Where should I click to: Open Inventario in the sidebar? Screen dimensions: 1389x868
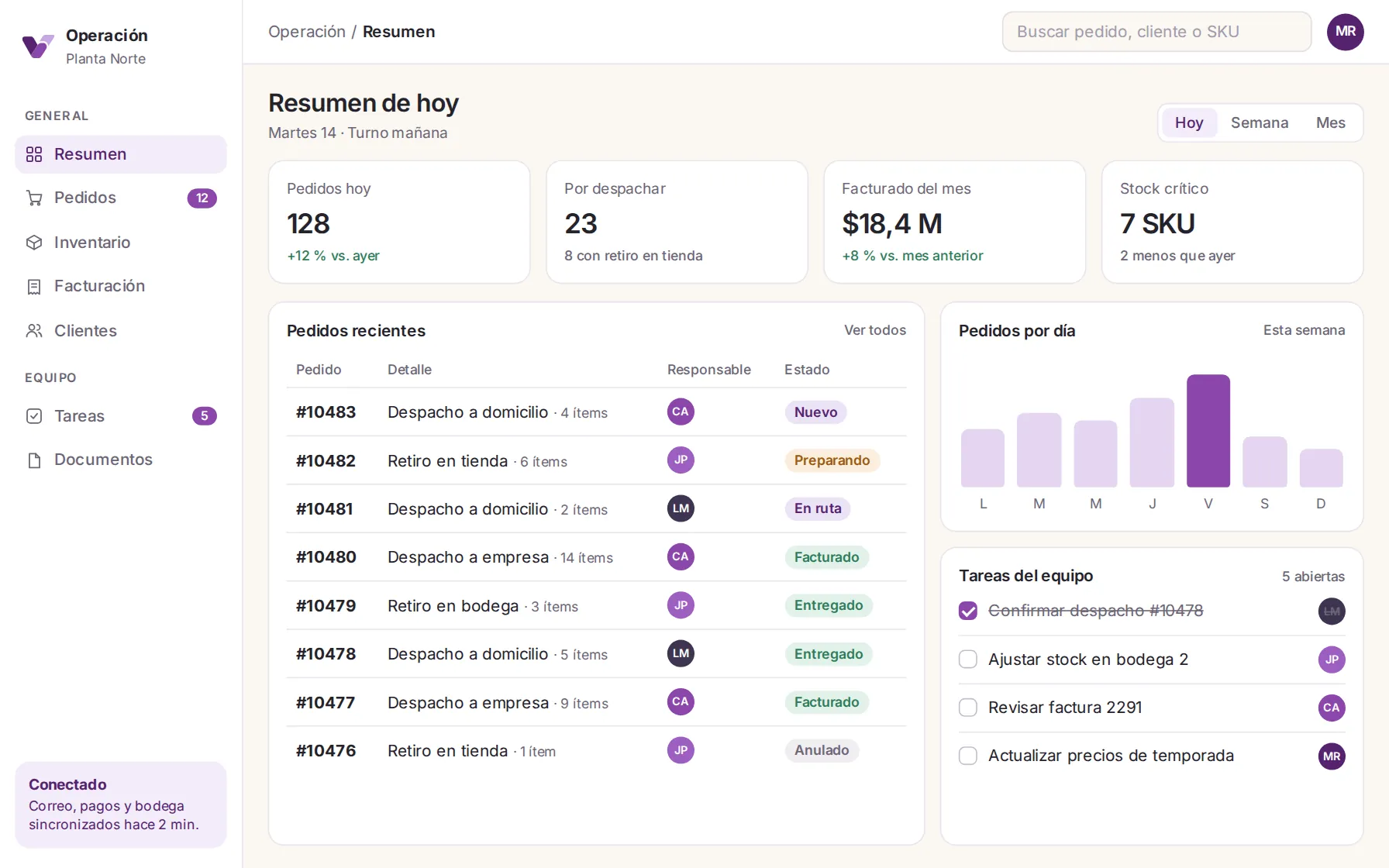pos(121,243)
